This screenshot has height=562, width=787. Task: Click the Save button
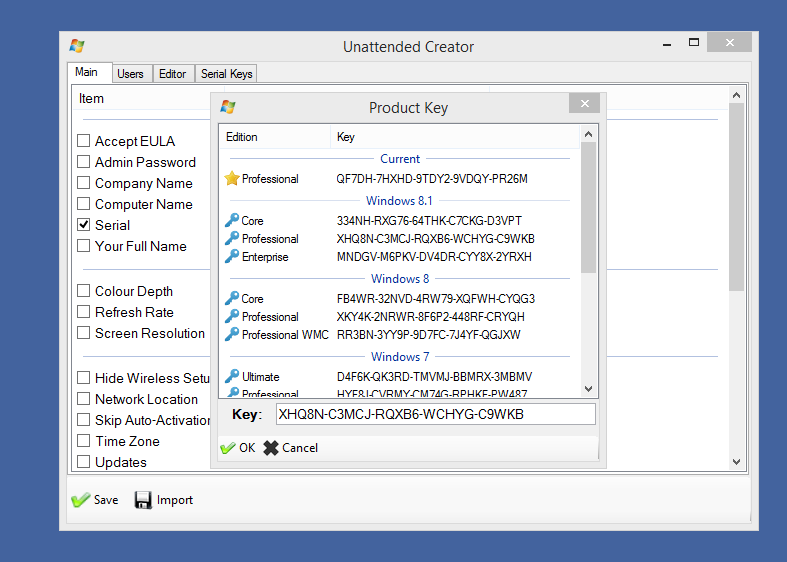pos(95,500)
